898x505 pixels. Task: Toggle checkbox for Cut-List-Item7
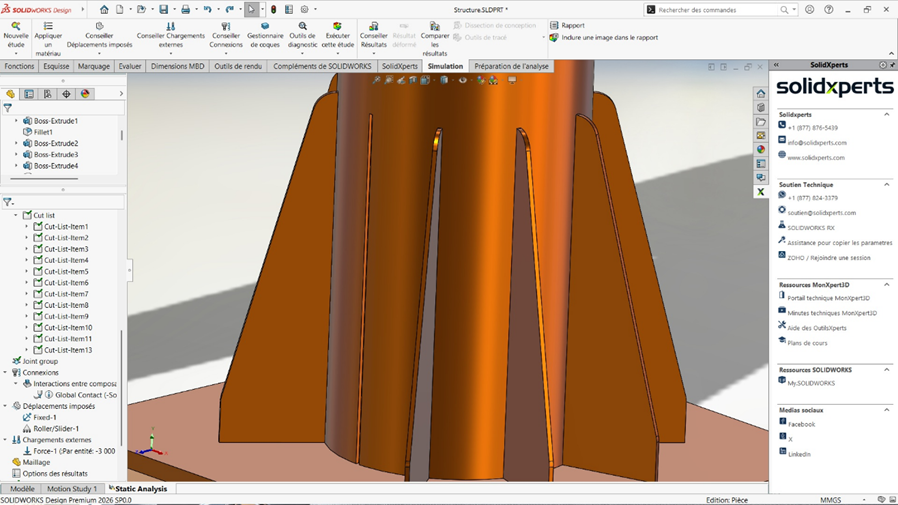tap(38, 294)
